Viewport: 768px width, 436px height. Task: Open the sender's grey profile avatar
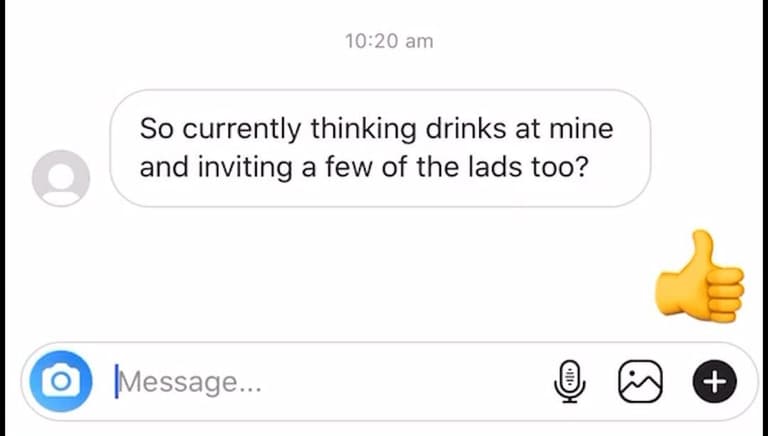tap(61, 178)
